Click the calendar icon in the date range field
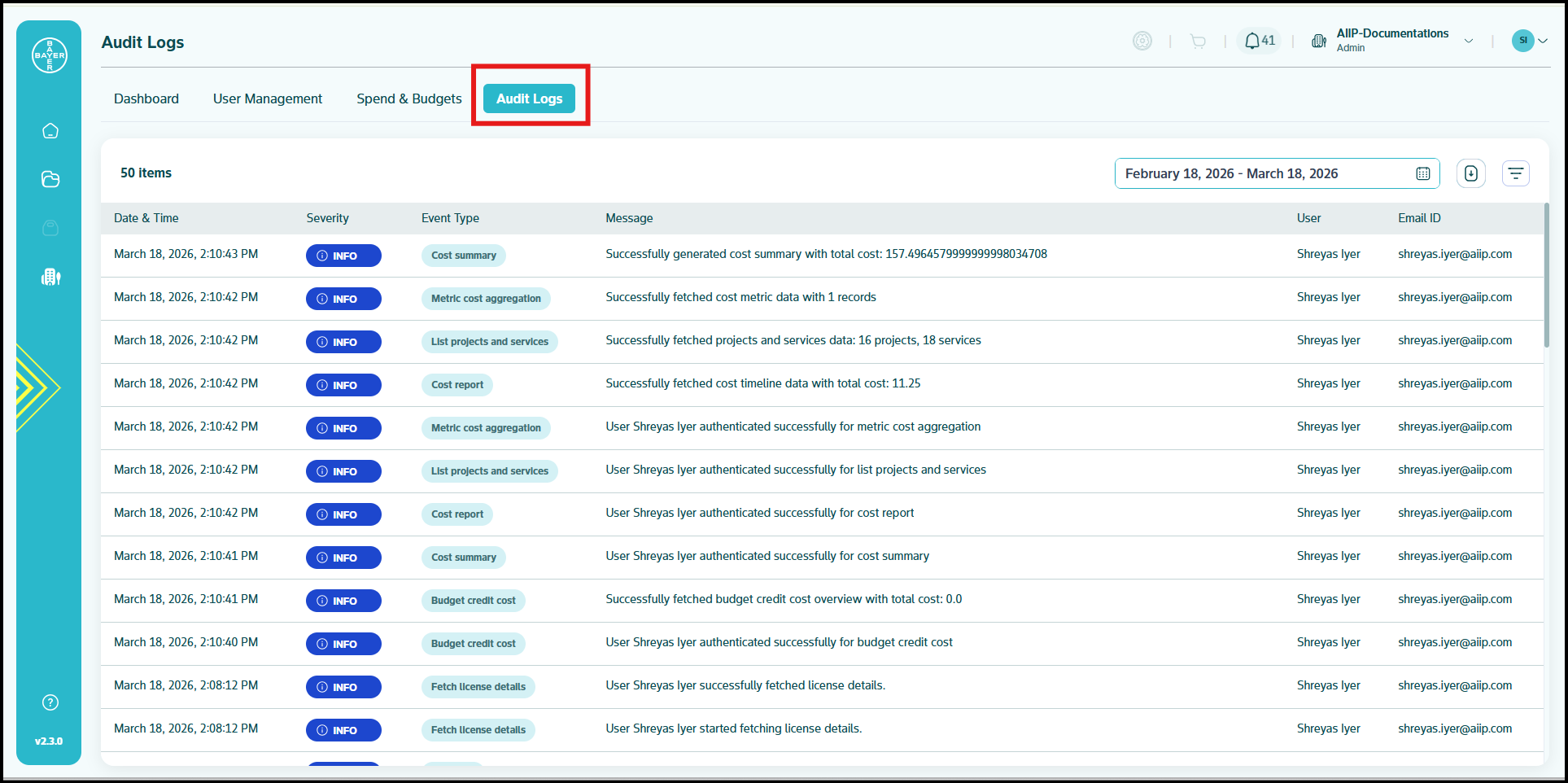This screenshot has width=1568, height=783. [x=1423, y=173]
